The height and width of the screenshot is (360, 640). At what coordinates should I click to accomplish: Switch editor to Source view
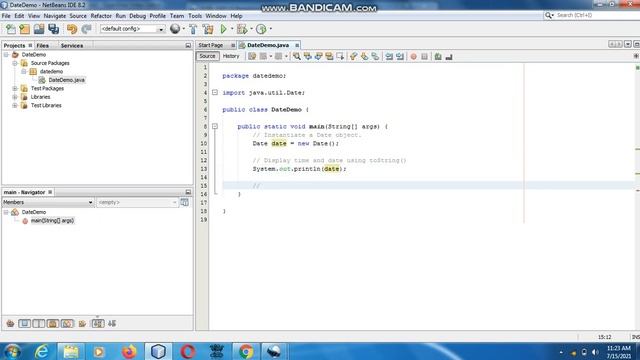pyautogui.click(x=207, y=56)
